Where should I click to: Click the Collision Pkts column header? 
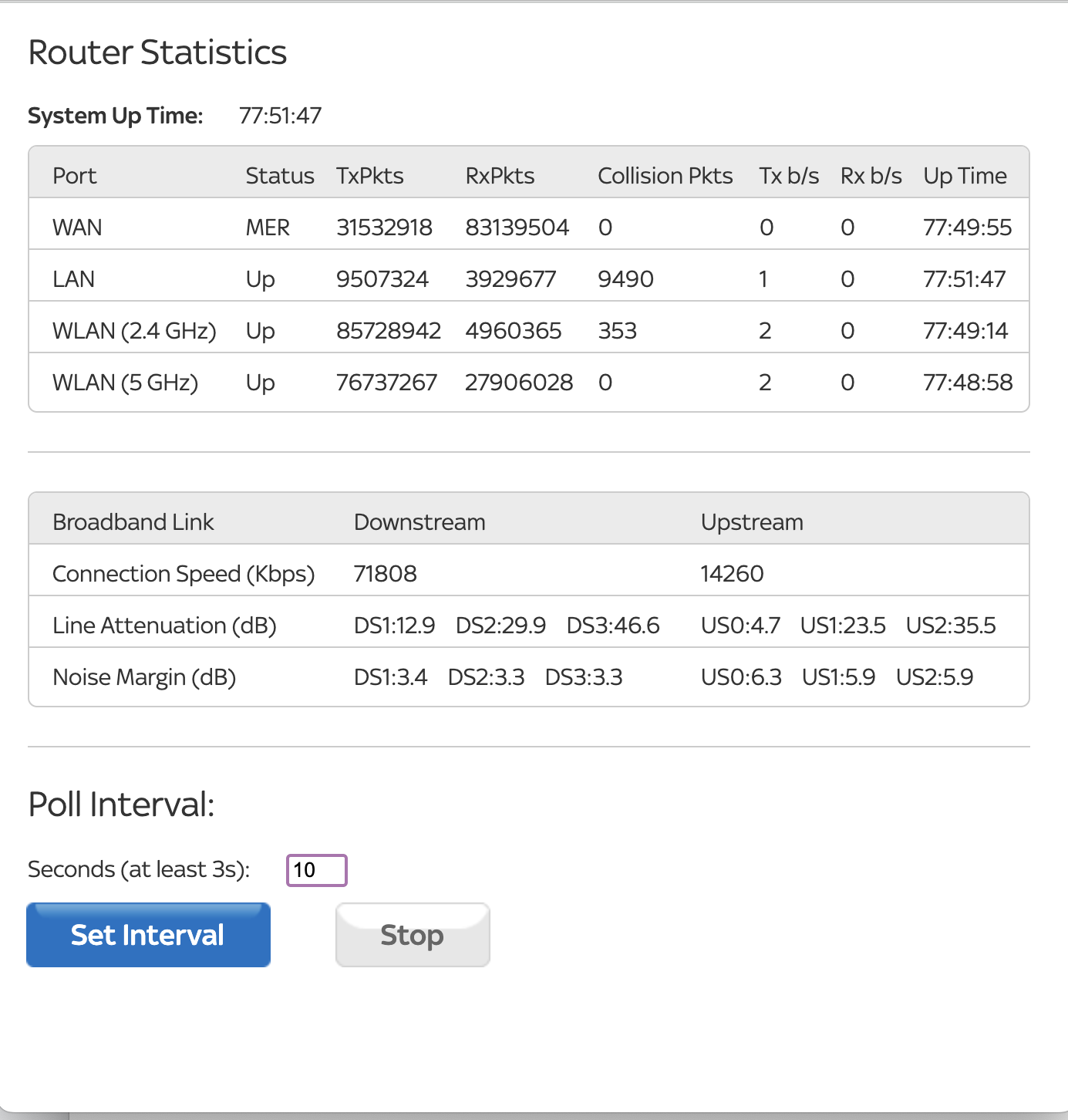tap(665, 176)
